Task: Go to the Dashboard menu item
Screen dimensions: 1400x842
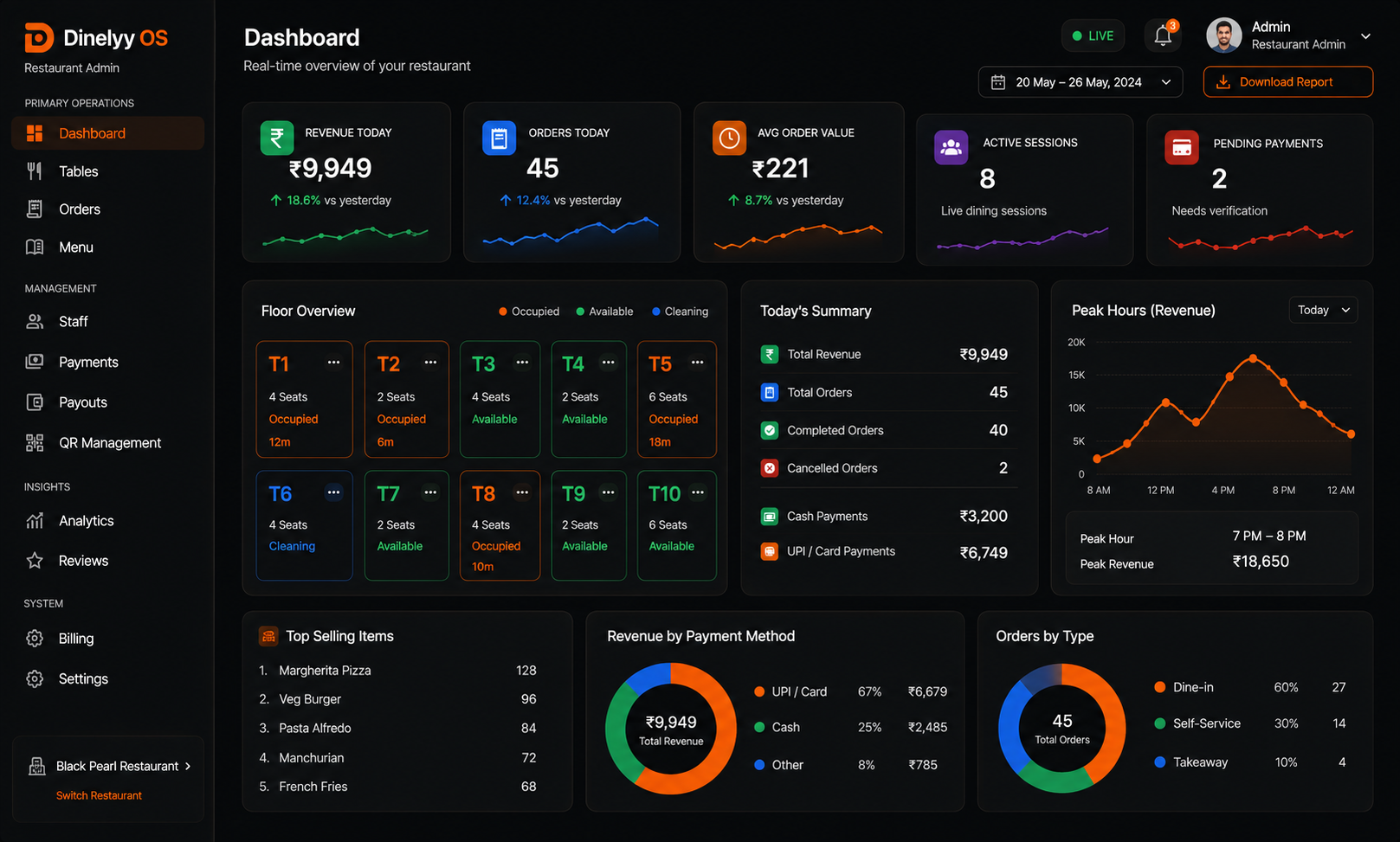Action: pos(108,133)
